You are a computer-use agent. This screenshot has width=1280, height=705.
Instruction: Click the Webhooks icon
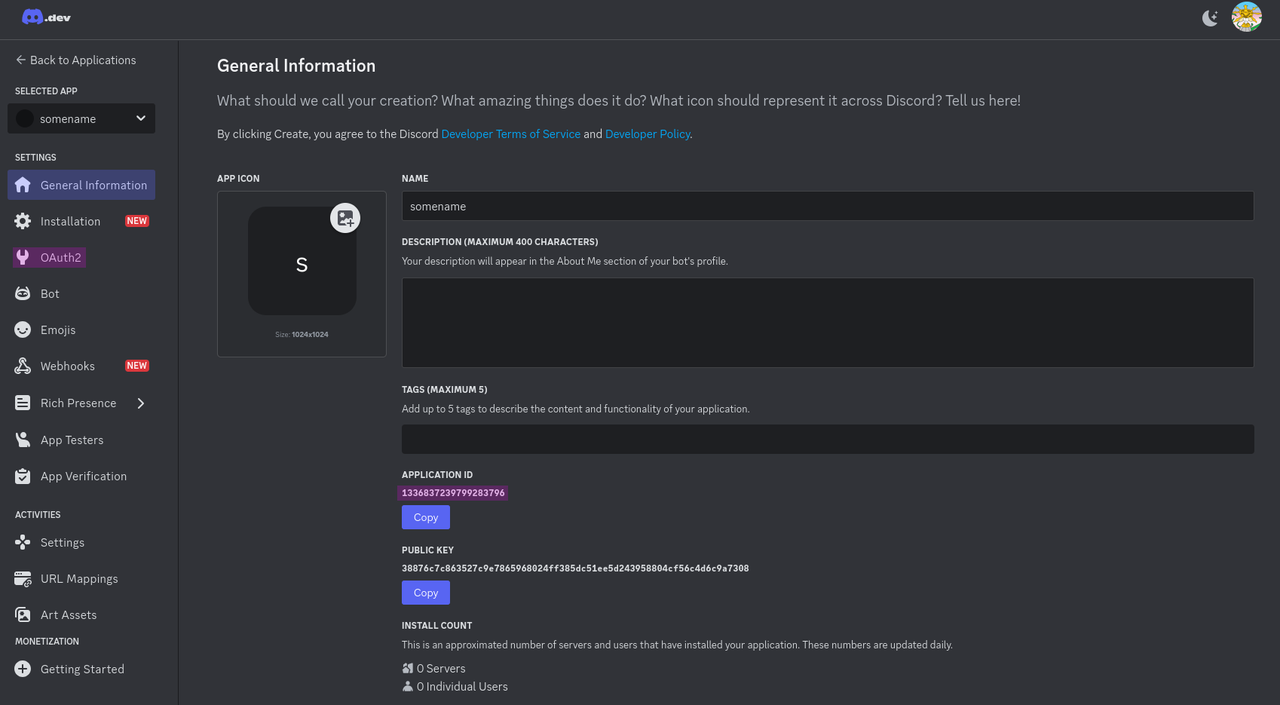coord(23,366)
